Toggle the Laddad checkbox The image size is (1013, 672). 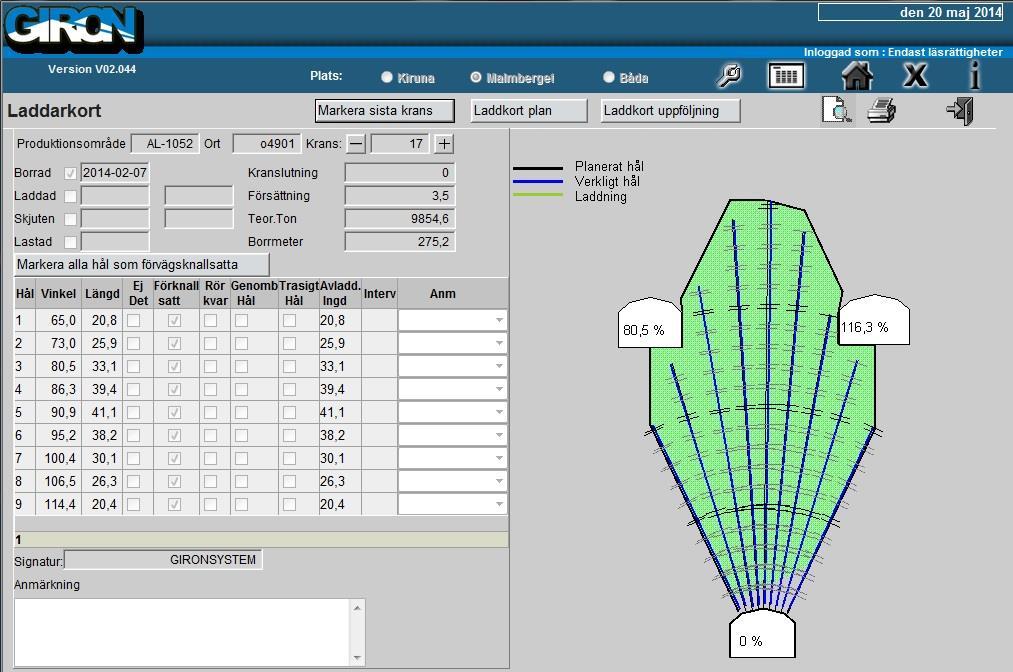tap(70, 196)
